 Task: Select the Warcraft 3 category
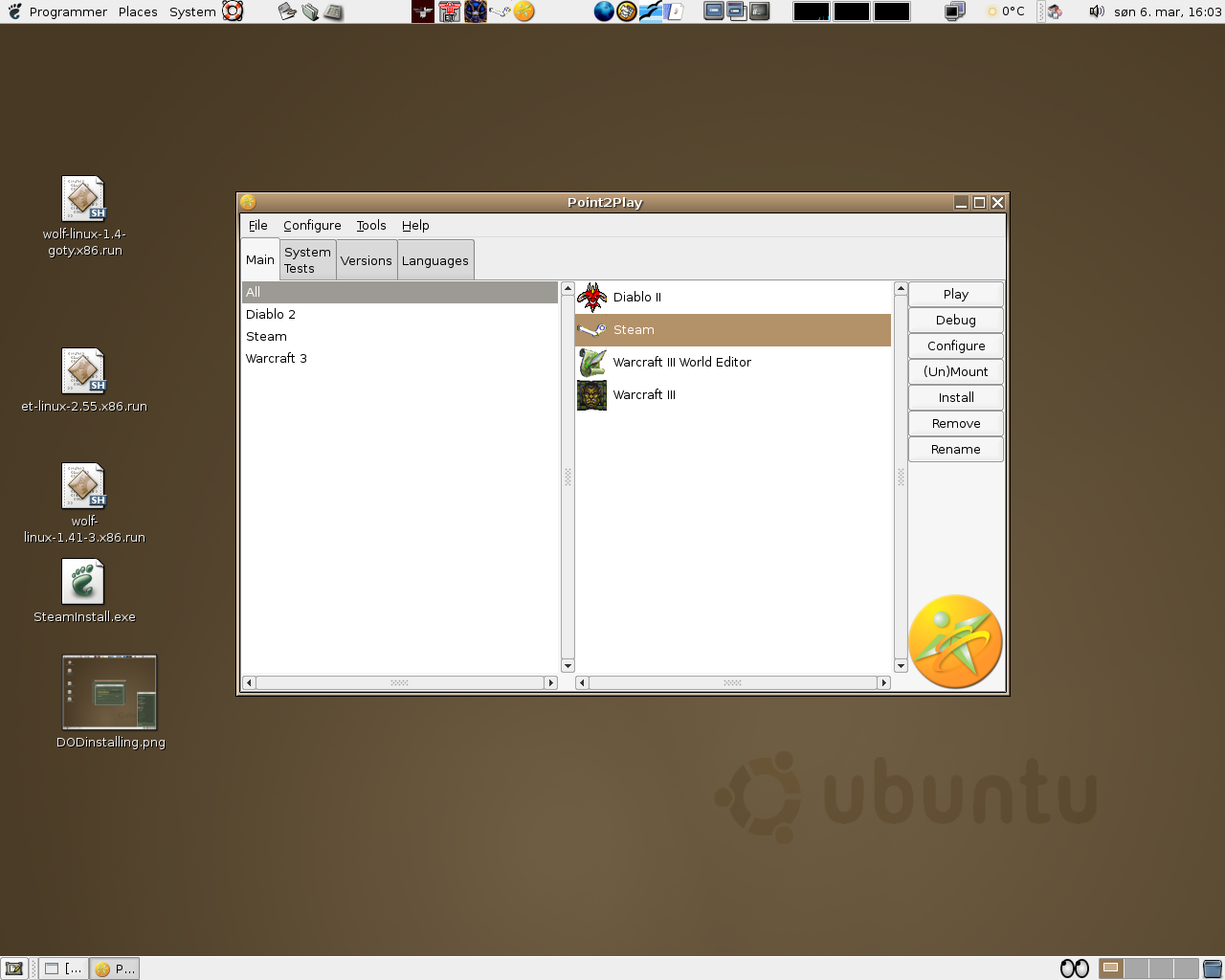point(400,359)
